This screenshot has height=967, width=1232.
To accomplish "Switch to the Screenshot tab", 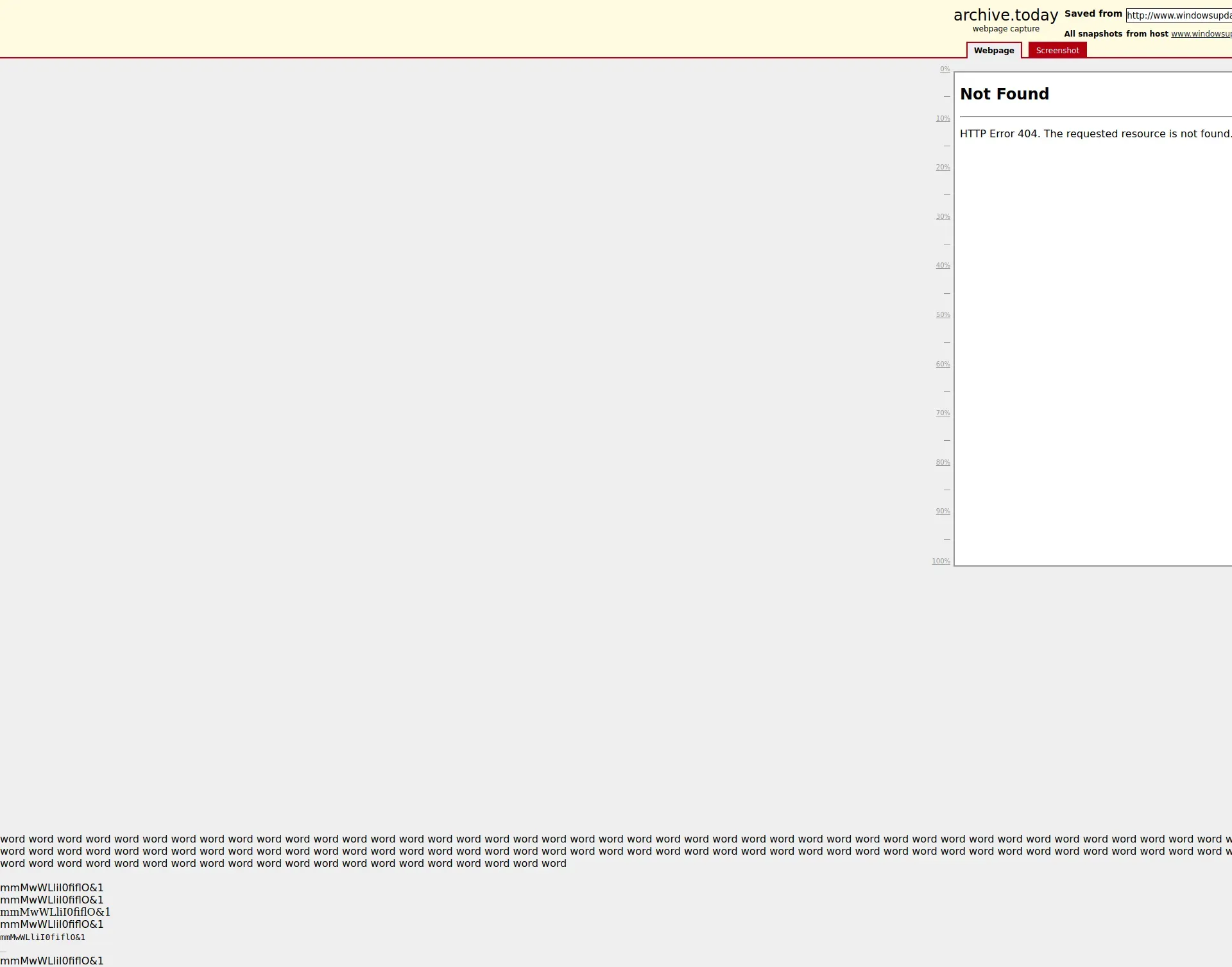I will [1057, 51].
